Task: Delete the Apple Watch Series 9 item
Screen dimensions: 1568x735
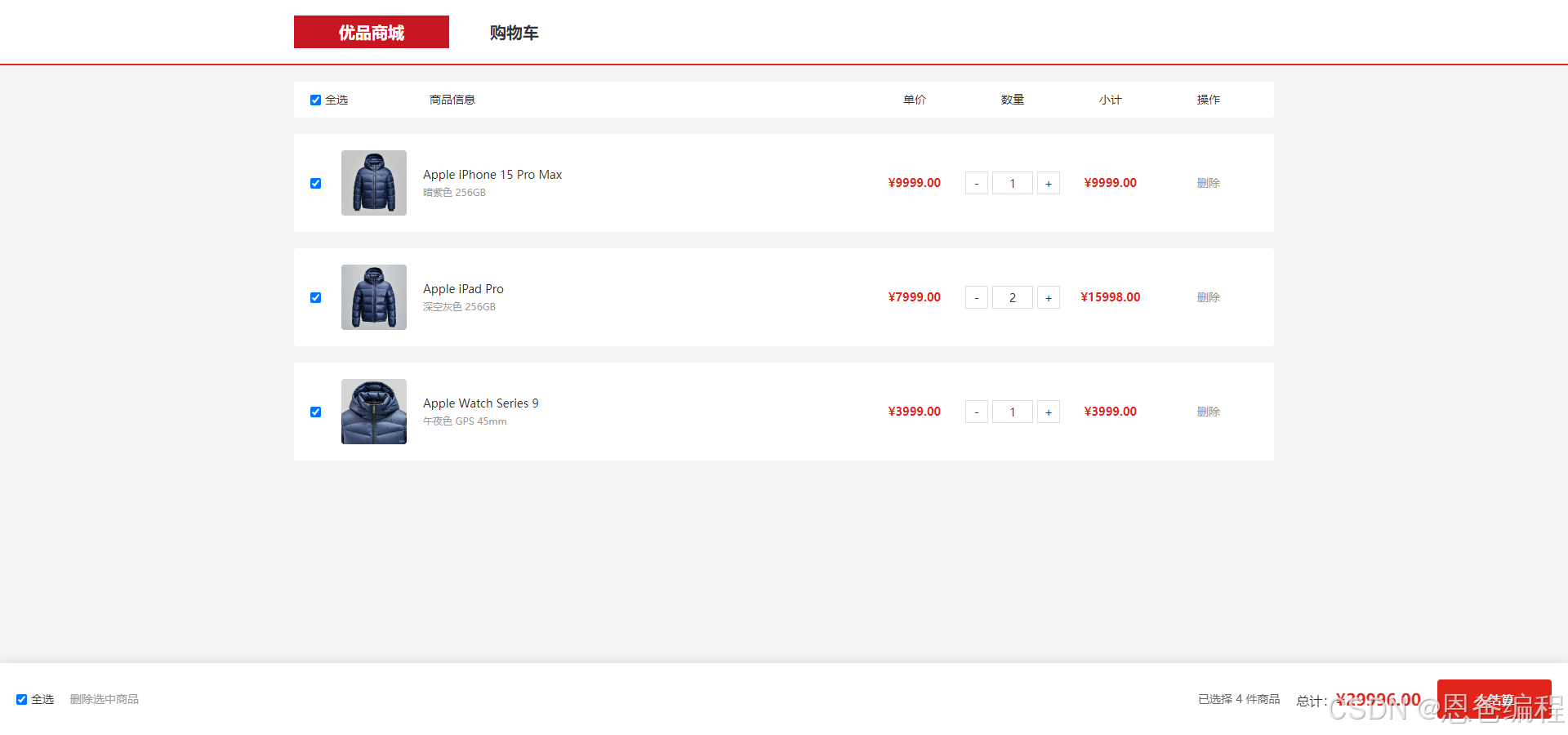Action: coord(1209,412)
